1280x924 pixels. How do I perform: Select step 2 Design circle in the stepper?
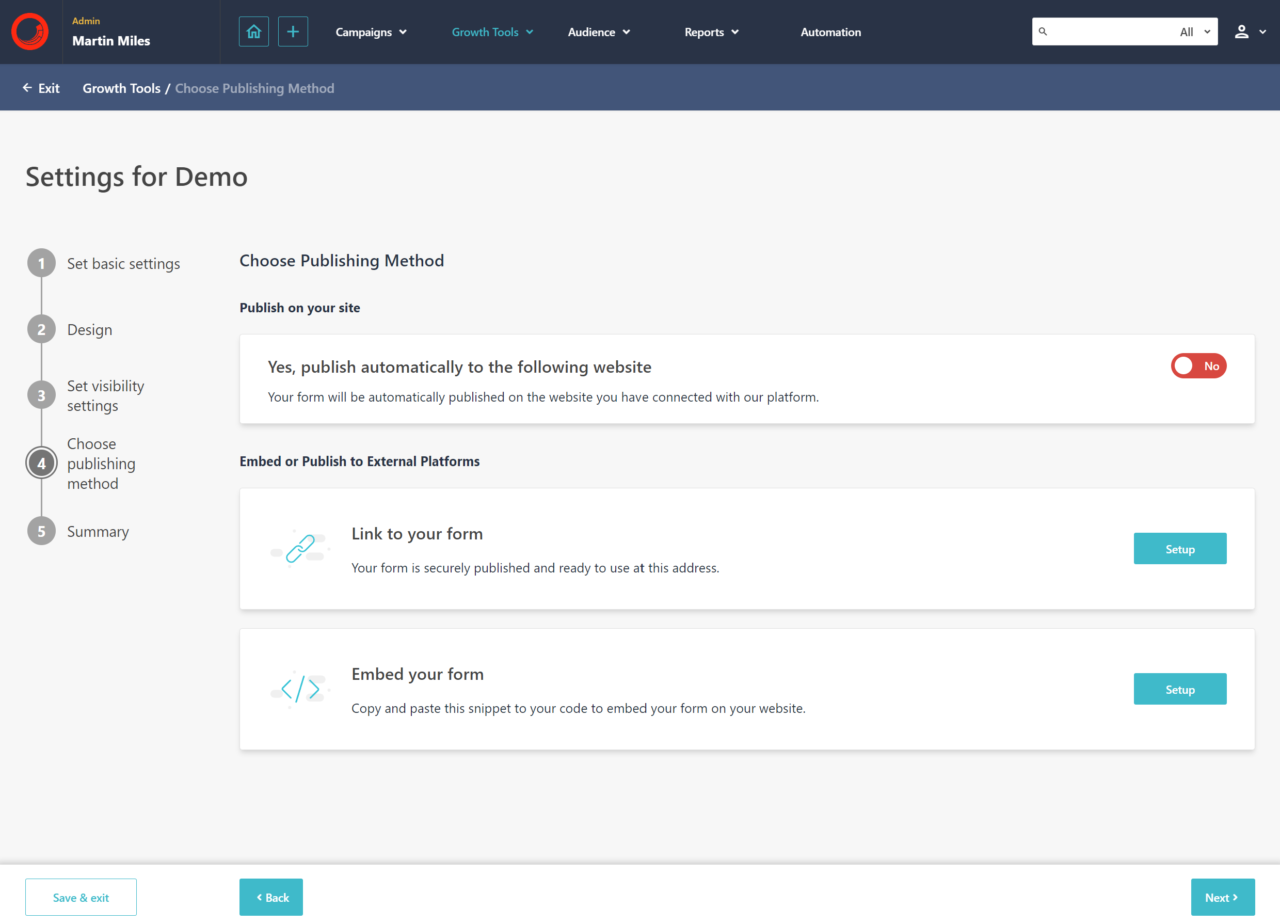click(x=41, y=329)
